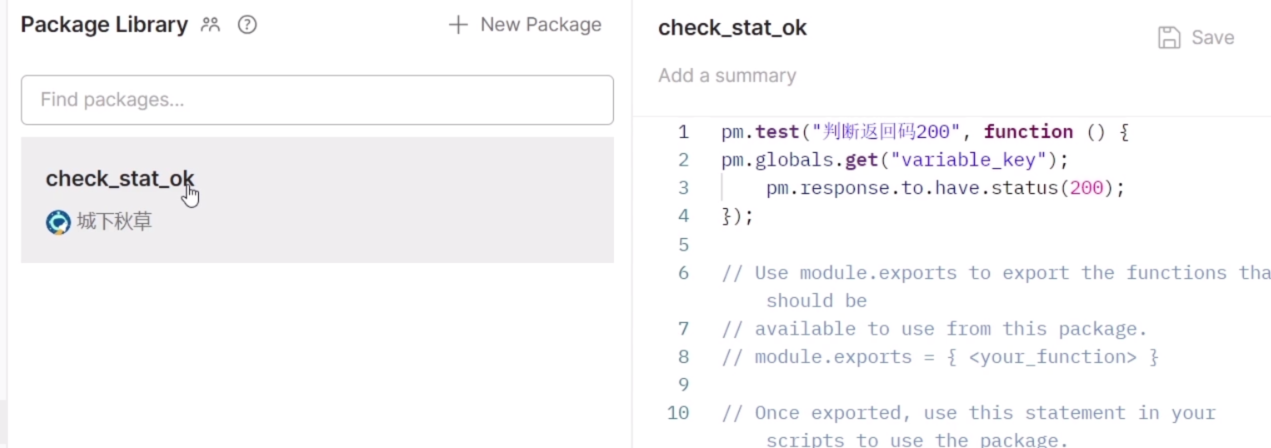Image resolution: width=1271 pixels, height=448 pixels.
Task: Click the Add a summary field
Action: 727,76
